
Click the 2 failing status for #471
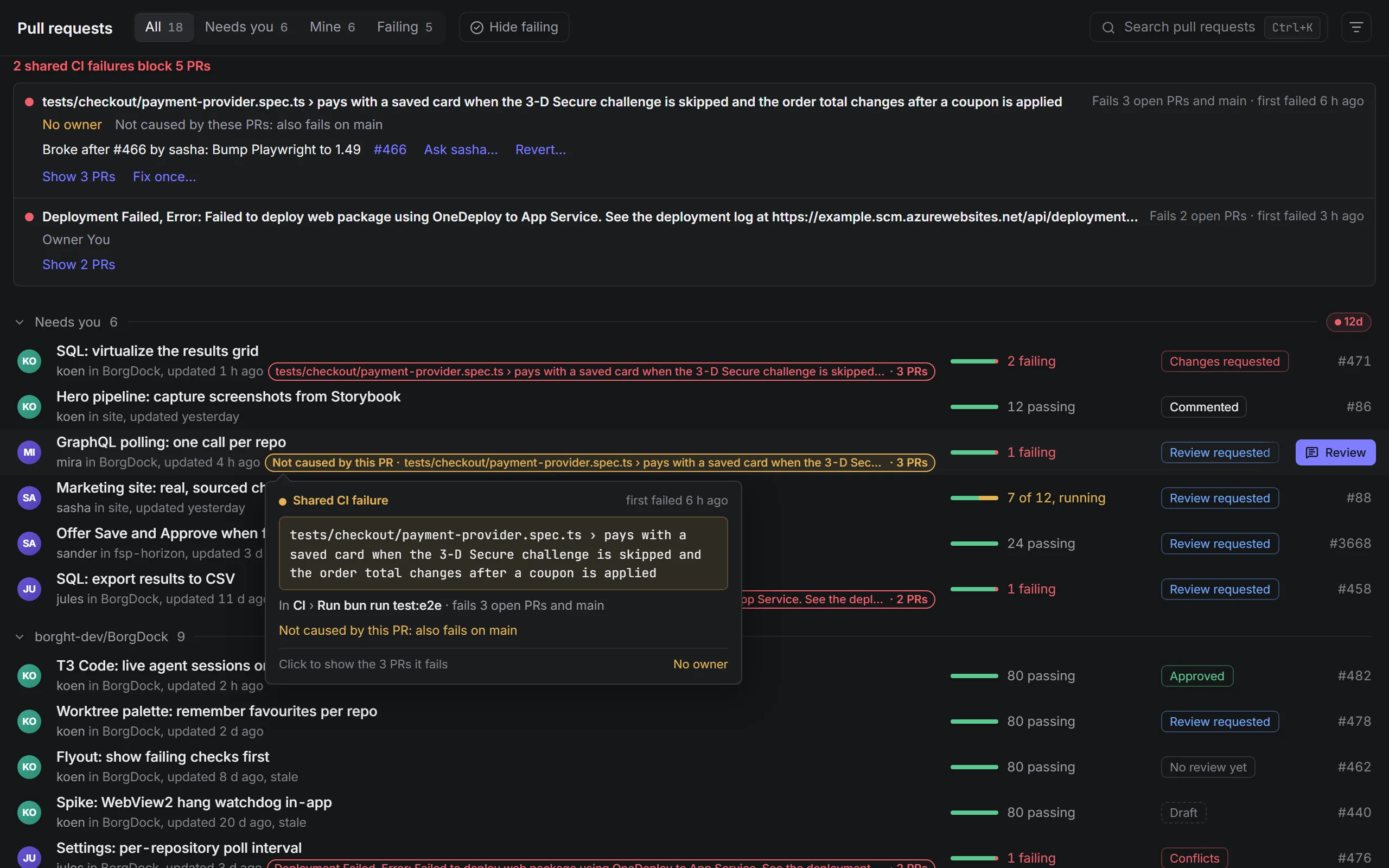(x=1031, y=361)
